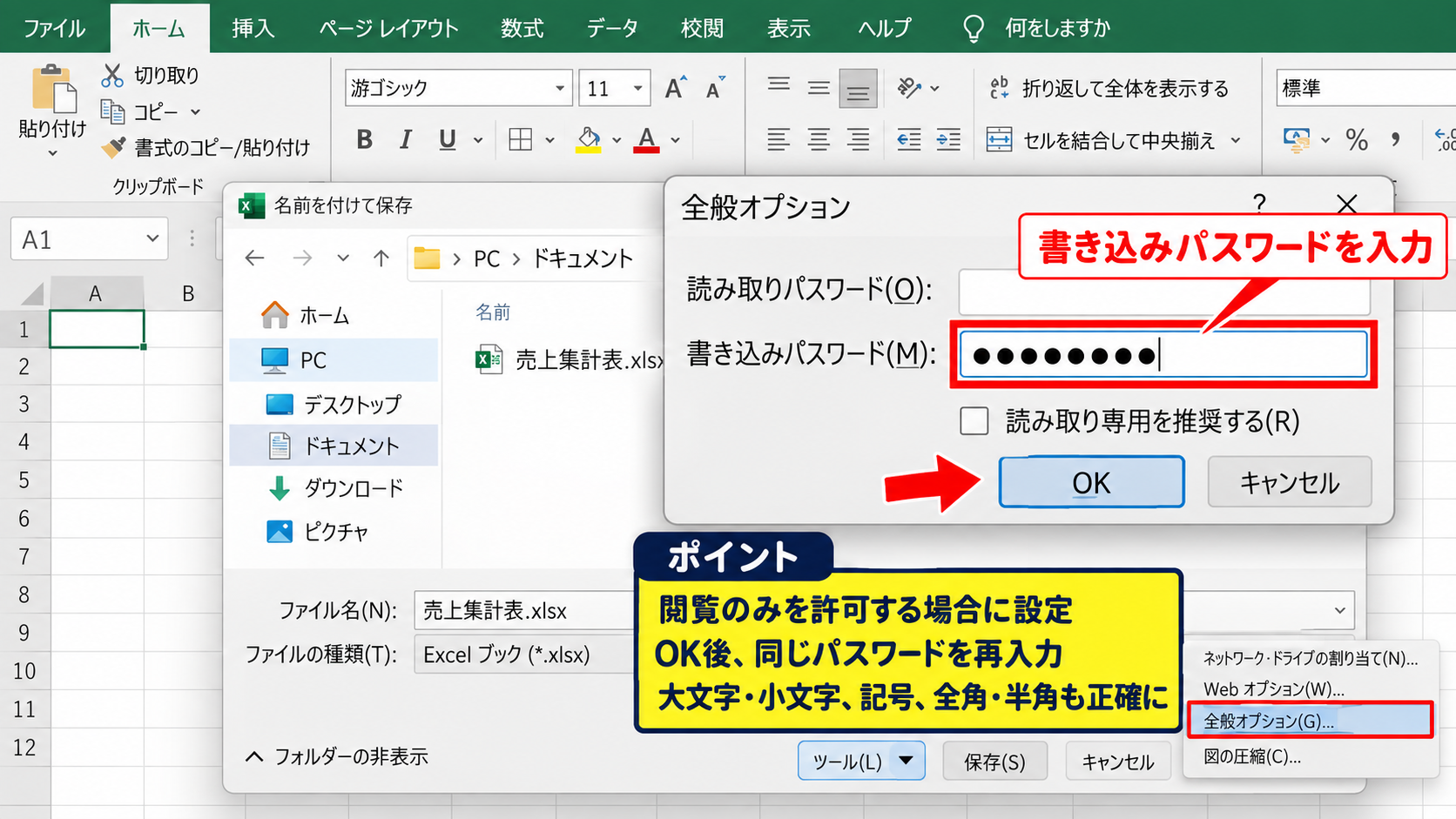Viewport: 1456px width, 819px height.
Task: Click キャンセル in the save dialog
Action: coord(1118,762)
